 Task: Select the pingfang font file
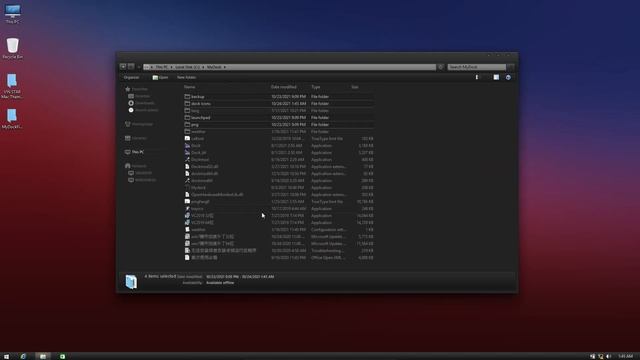278,202
